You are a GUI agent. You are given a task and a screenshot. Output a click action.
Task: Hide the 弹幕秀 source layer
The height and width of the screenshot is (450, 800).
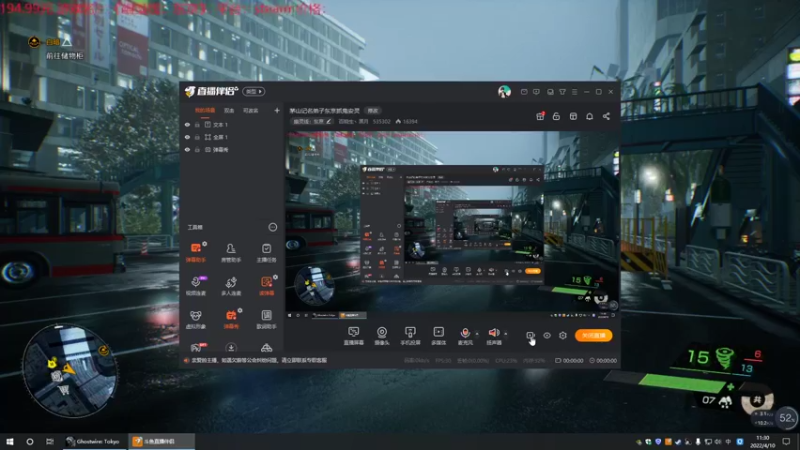(187, 150)
